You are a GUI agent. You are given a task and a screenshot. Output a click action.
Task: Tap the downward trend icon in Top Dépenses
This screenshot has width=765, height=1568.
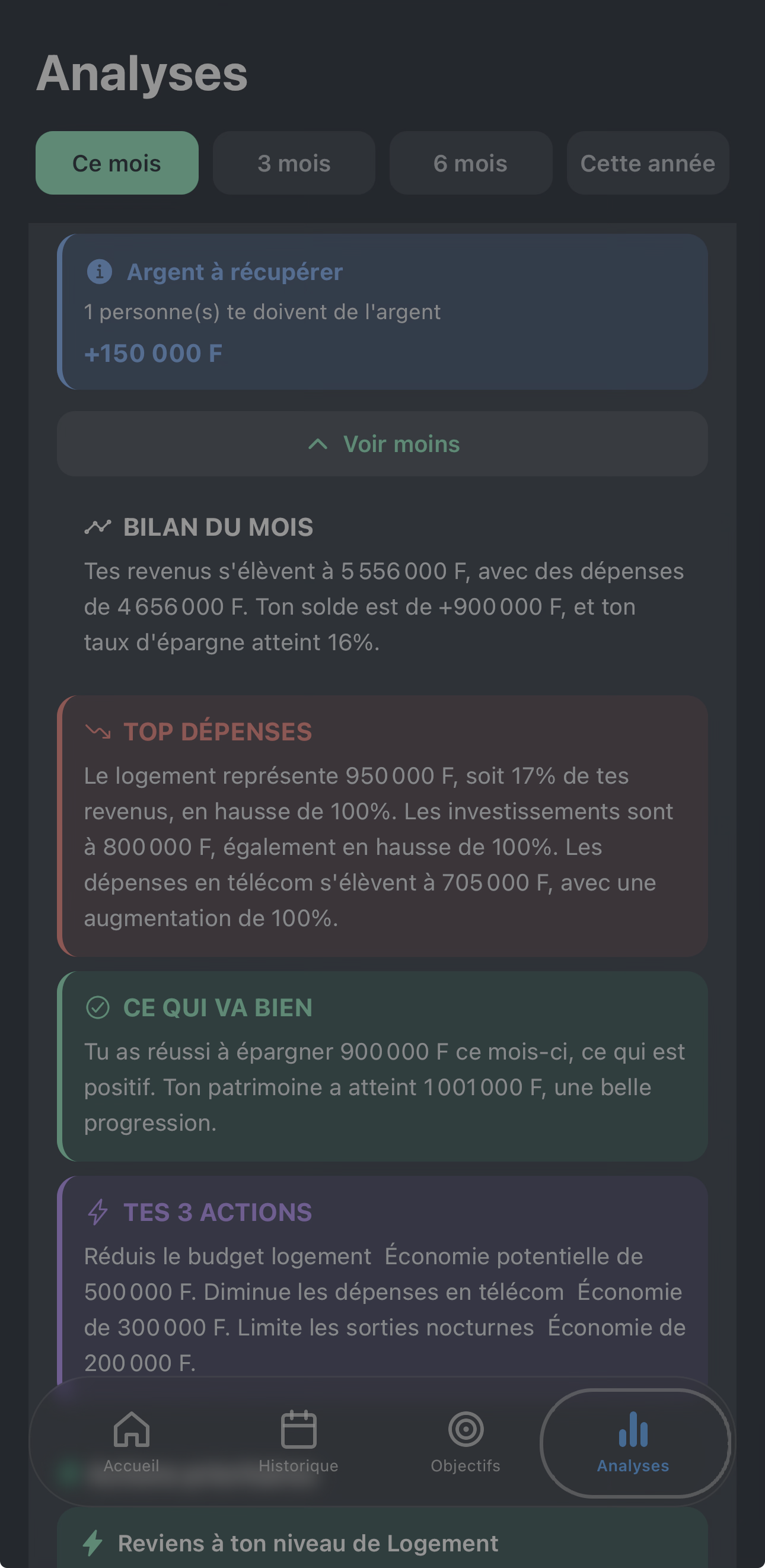[97, 730]
